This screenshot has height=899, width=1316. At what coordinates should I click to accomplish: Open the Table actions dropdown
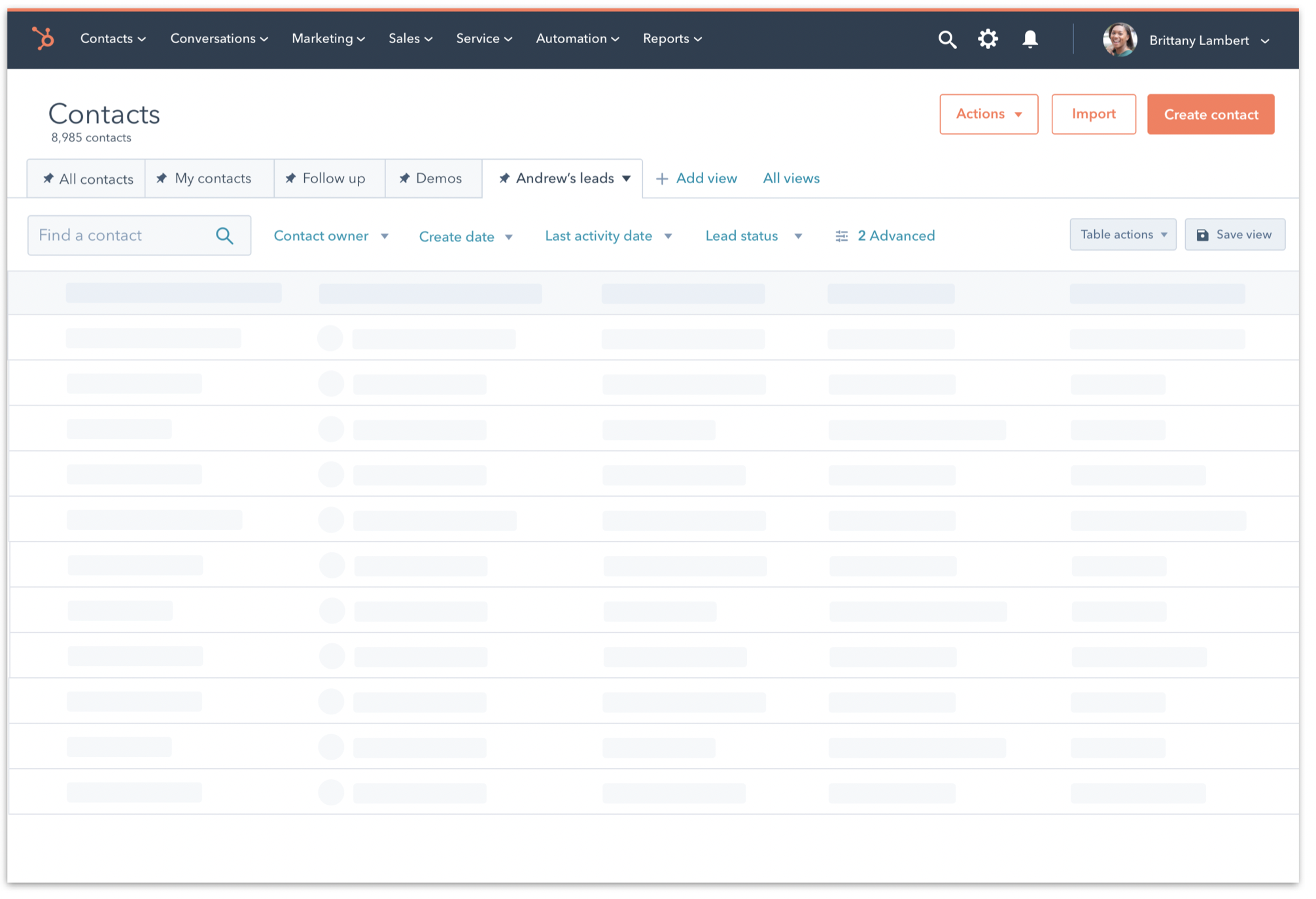(1122, 235)
